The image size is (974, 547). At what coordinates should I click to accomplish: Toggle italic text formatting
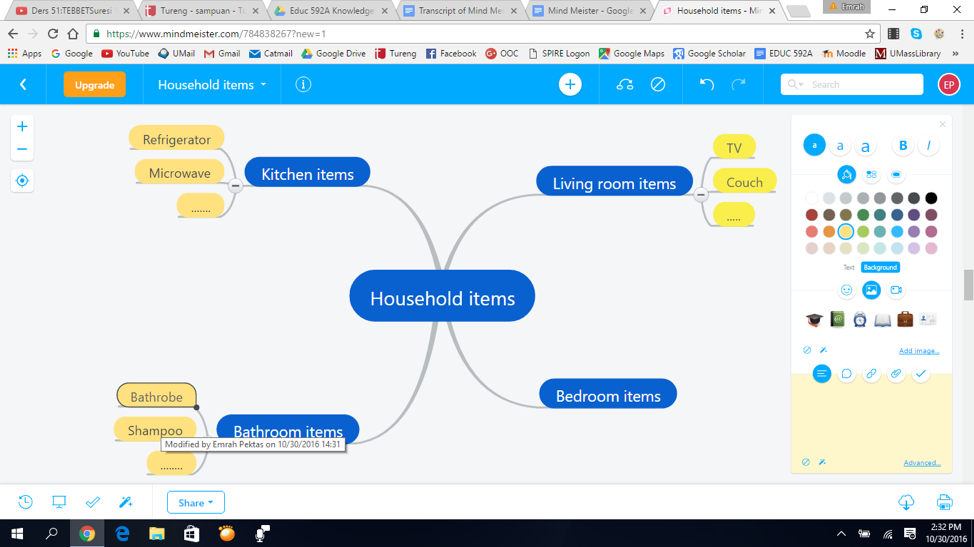click(929, 145)
